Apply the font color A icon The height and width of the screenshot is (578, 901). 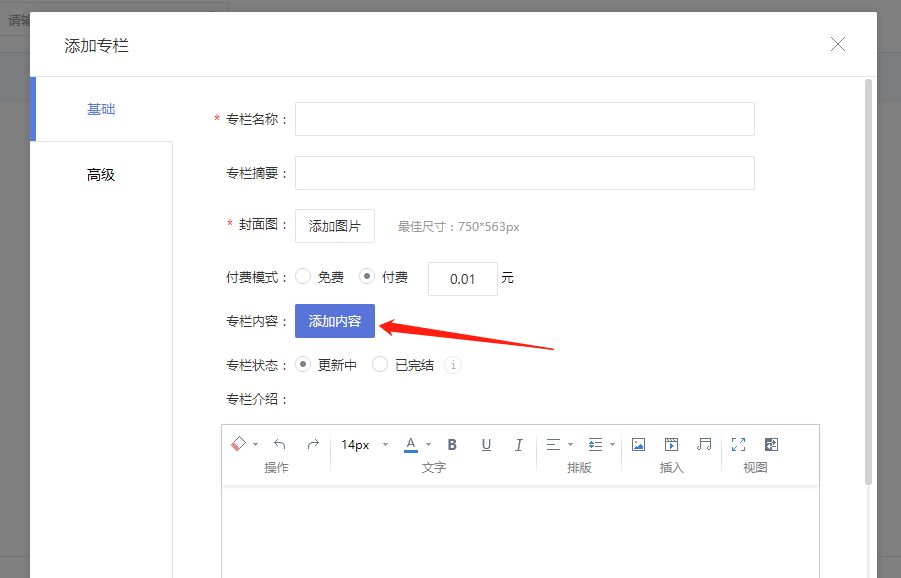click(410, 444)
